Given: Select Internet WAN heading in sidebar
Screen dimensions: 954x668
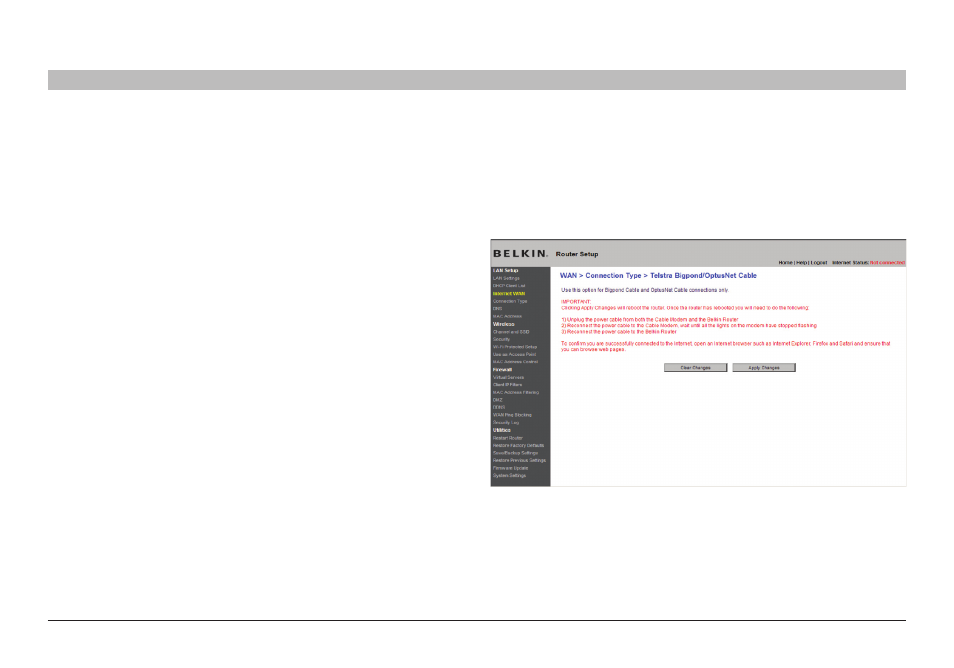Looking at the screenshot, I should [x=509, y=293].
